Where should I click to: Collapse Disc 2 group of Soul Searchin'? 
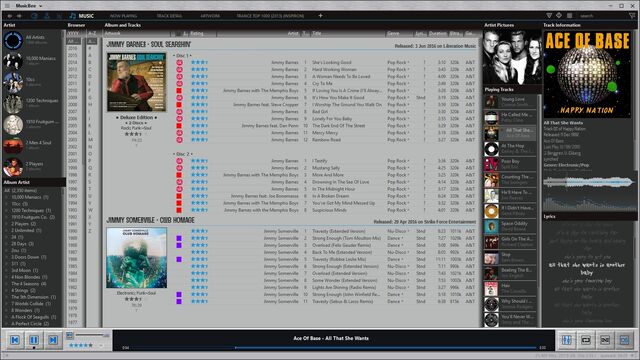coord(182,154)
